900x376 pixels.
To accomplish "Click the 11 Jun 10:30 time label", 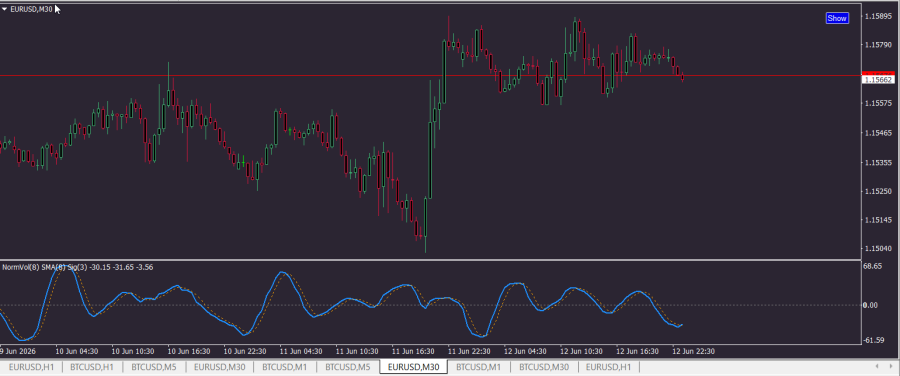I will (357, 351).
